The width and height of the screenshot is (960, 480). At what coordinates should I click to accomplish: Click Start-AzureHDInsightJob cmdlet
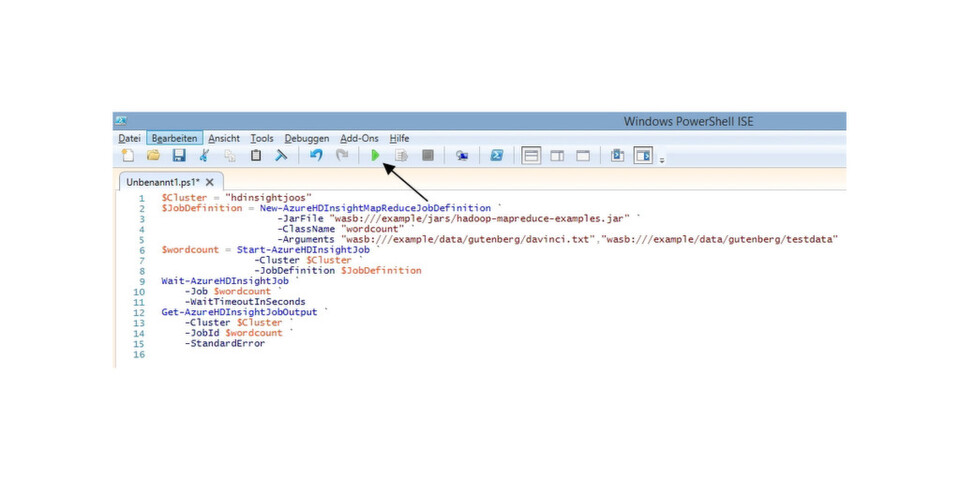(303, 250)
